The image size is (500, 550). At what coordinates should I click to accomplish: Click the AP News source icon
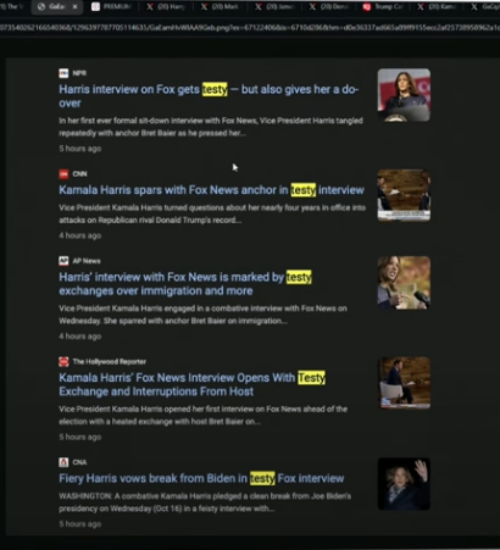point(64,261)
